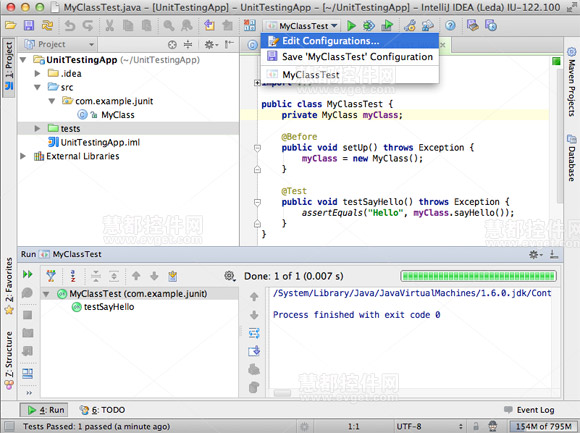The image size is (580, 433).
Task: Run MyClassTest with green play icon
Action: [351, 26]
